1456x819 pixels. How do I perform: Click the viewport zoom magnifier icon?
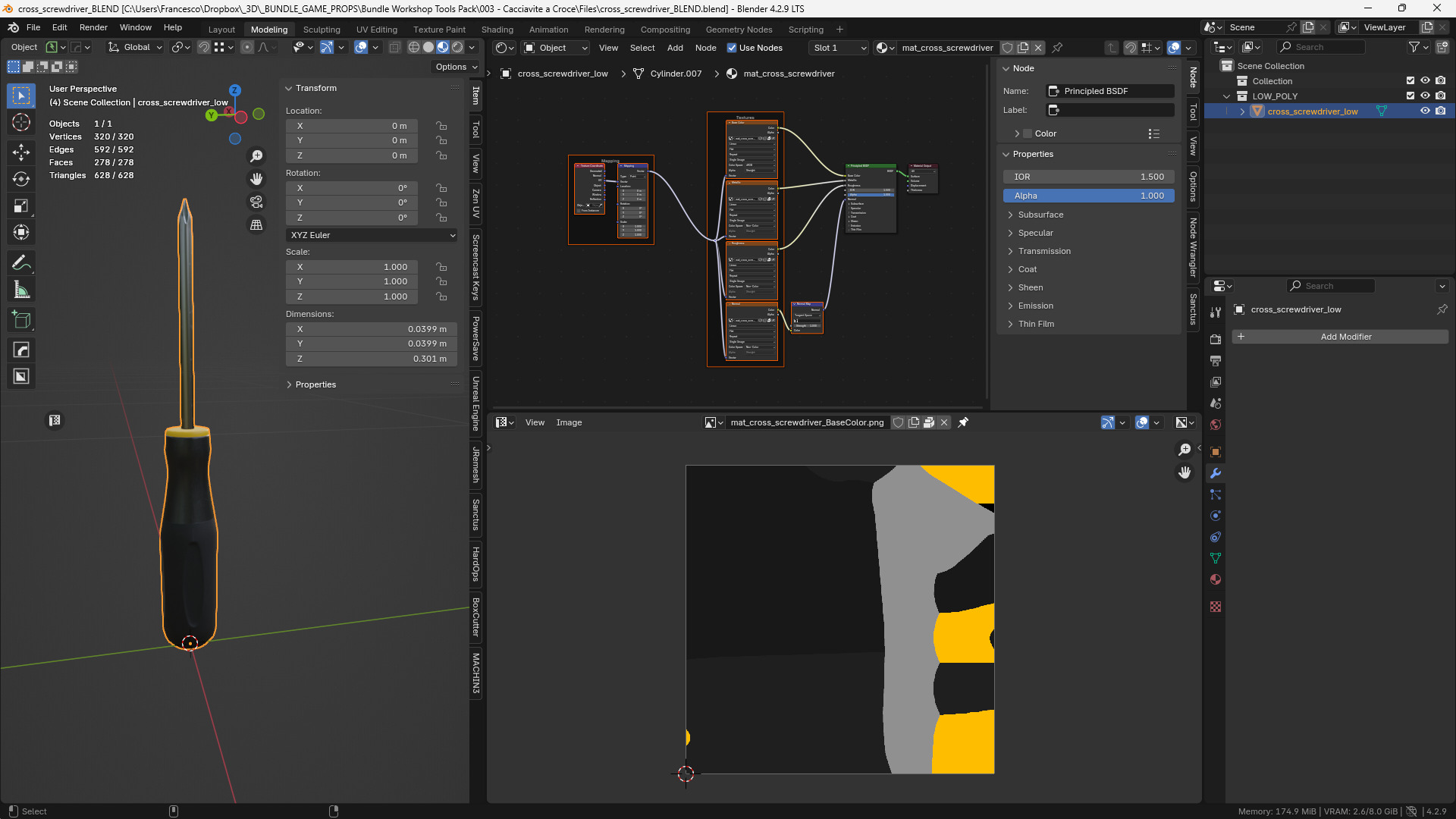pos(256,156)
